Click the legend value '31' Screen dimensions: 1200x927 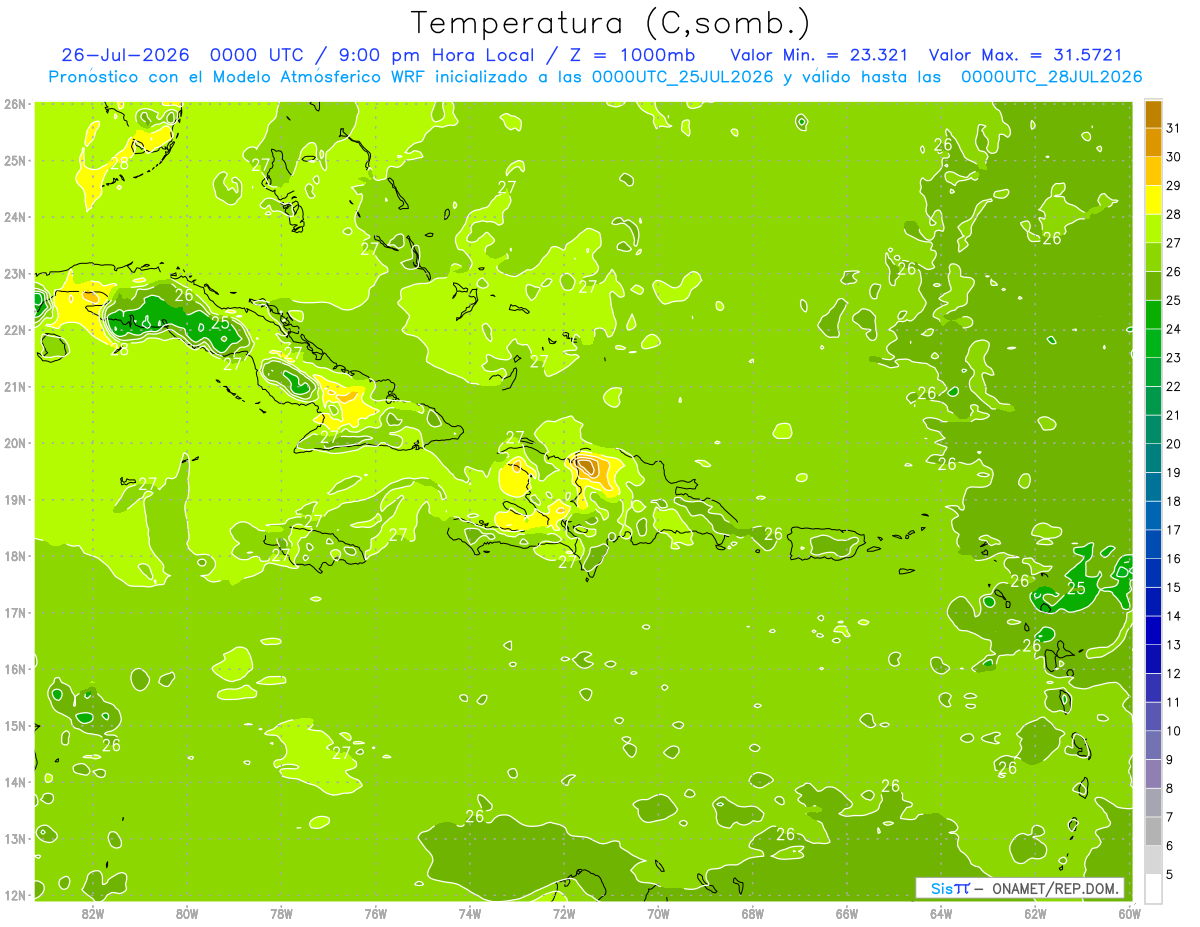[x=1173, y=128]
